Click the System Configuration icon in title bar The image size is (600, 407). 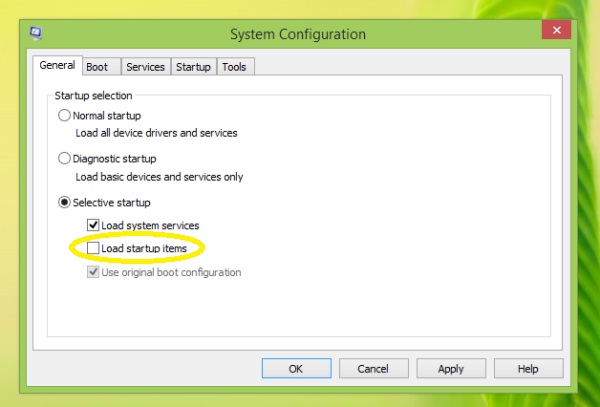[36, 34]
